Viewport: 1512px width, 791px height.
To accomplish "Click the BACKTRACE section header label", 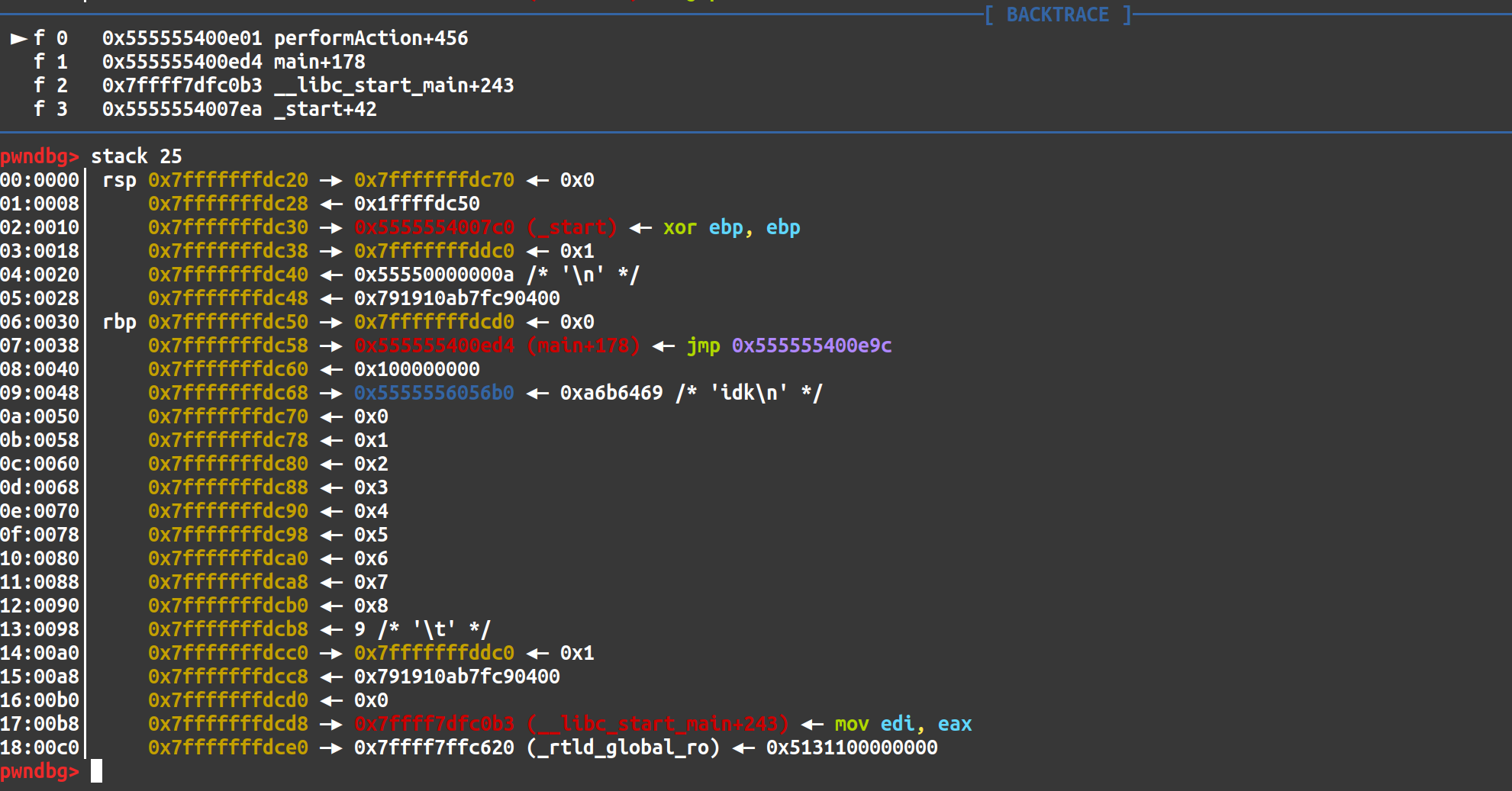I will click(1057, 14).
